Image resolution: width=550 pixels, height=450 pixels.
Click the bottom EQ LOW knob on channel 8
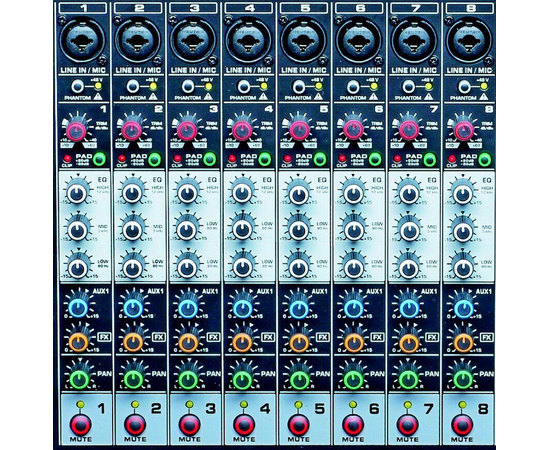[463, 268]
